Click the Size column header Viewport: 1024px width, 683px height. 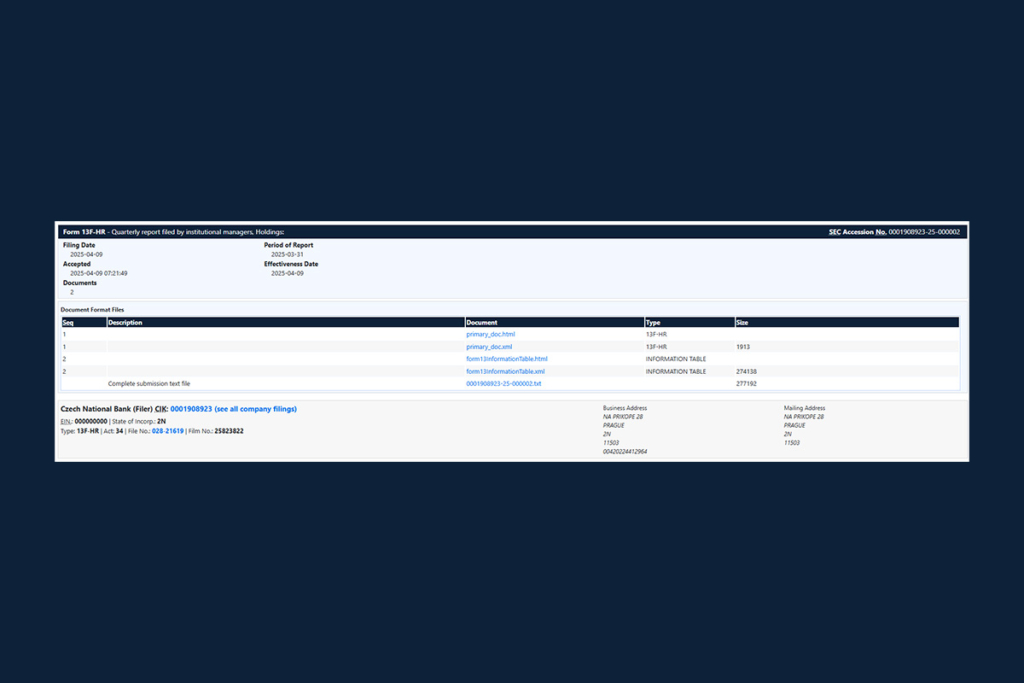pos(742,323)
